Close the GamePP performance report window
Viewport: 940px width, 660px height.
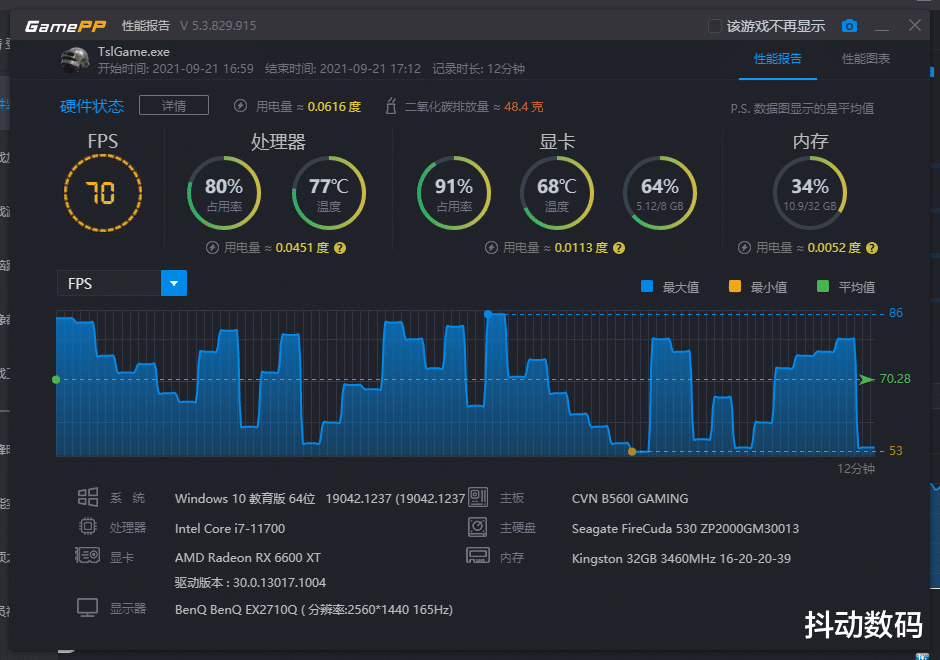[915, 25]
